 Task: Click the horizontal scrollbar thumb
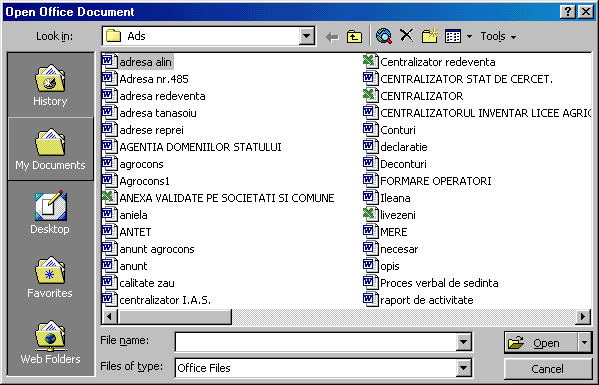(175, 317)
